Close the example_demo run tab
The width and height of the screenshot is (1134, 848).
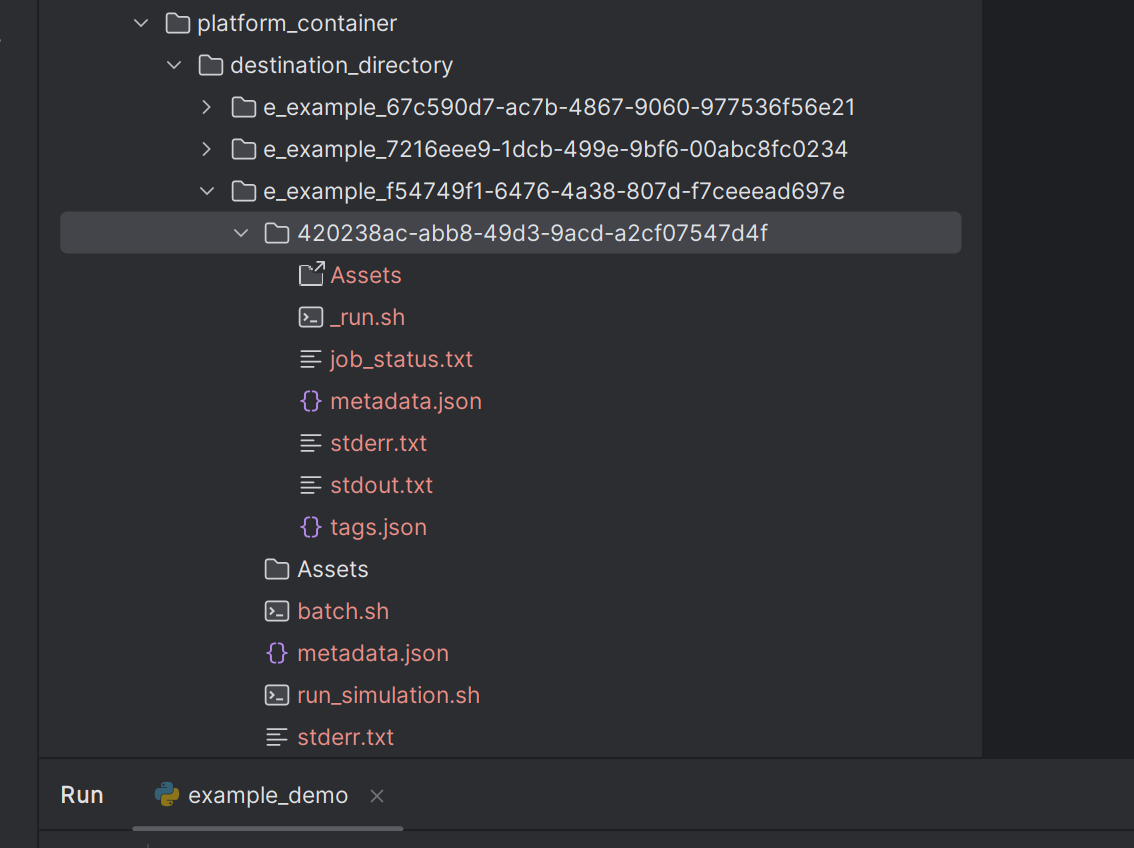pos(377,796)
